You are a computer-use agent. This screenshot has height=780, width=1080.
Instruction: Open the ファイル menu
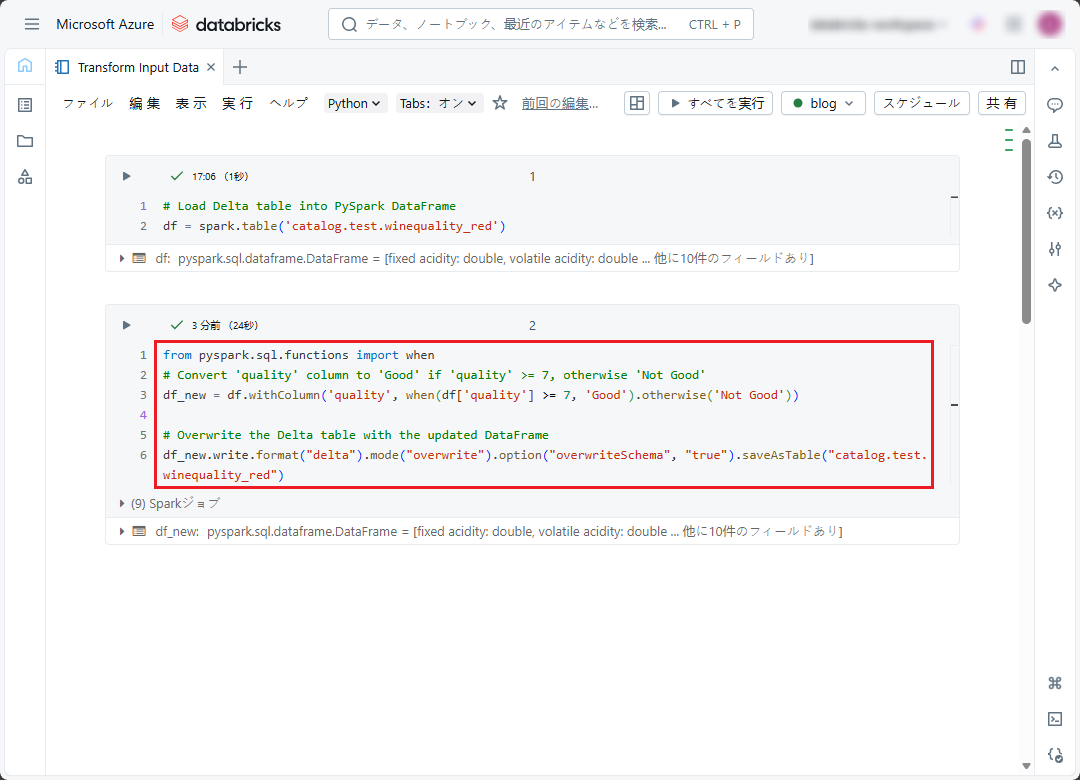point(87,103)
